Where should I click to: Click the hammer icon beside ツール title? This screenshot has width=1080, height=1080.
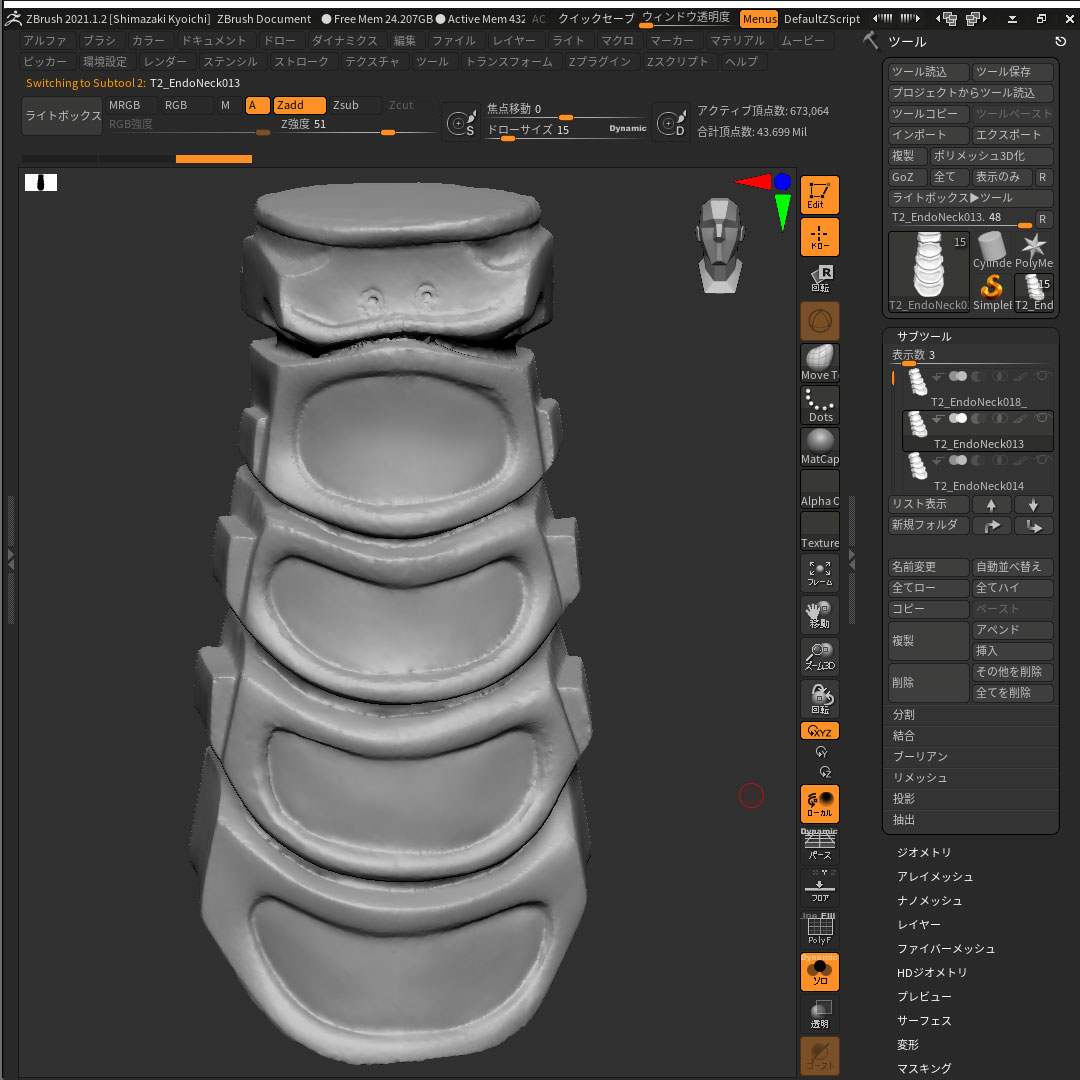(x=871, y=41)
